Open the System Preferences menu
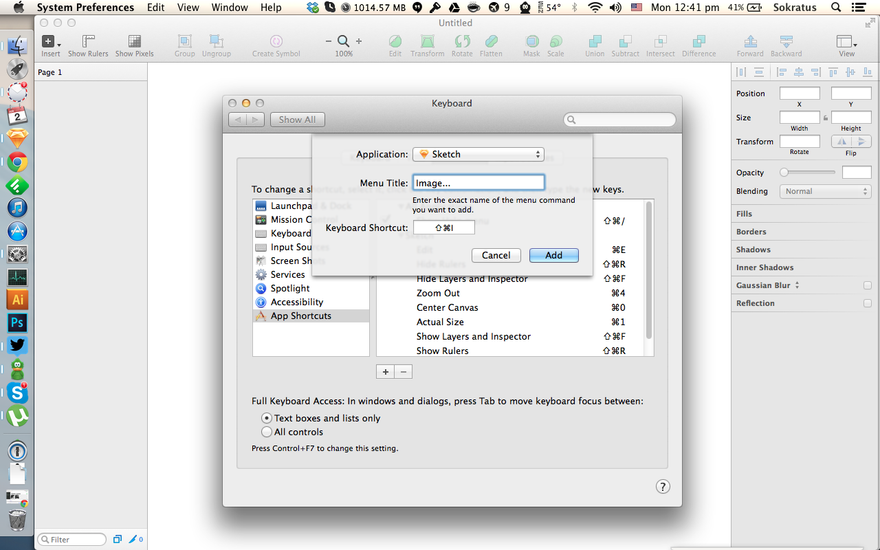Image resolution: width=880 pixels, height=550 pixels. pos(85,7)
